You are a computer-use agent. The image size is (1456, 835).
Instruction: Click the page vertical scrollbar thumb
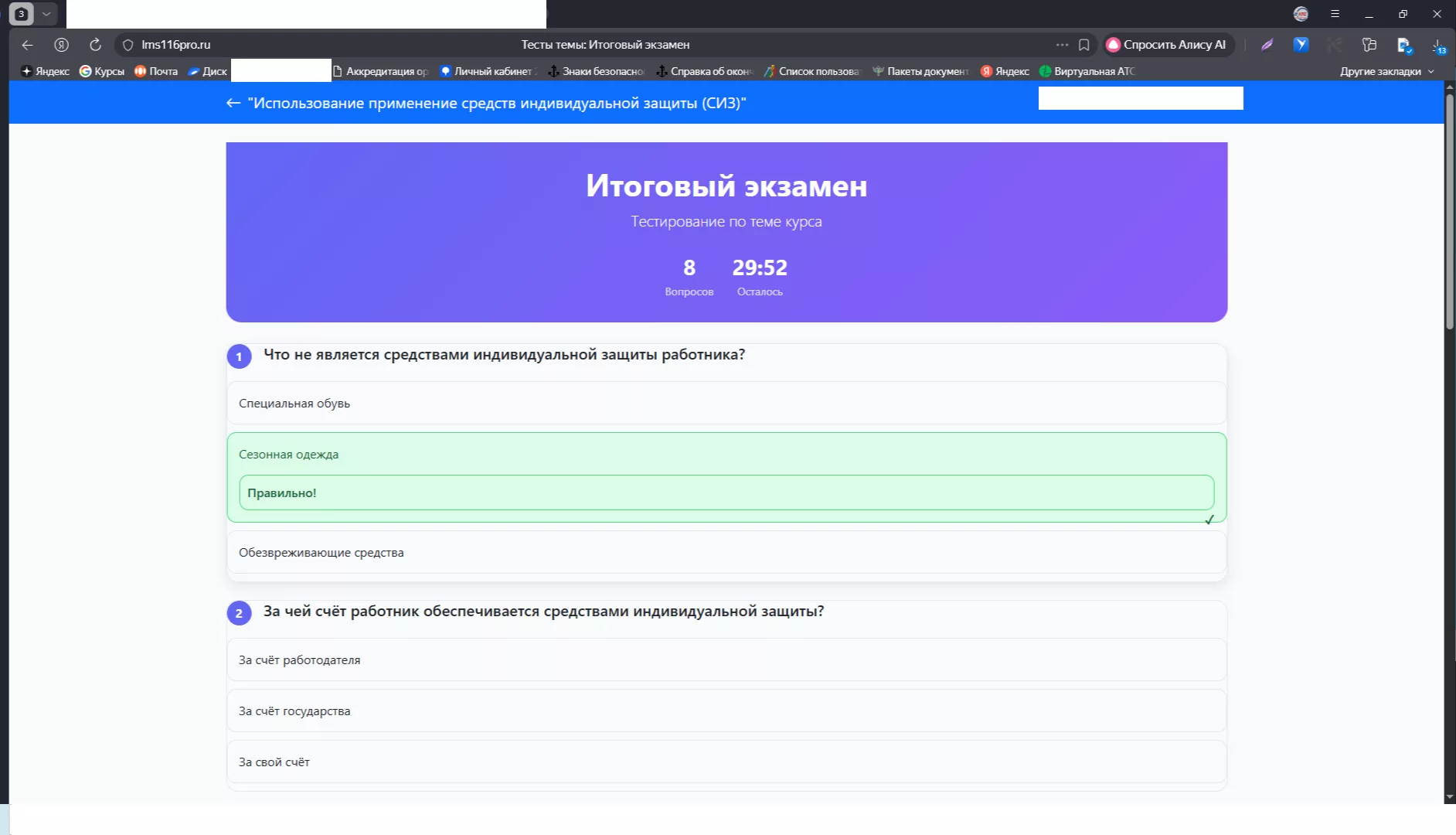coord(1450,210)
